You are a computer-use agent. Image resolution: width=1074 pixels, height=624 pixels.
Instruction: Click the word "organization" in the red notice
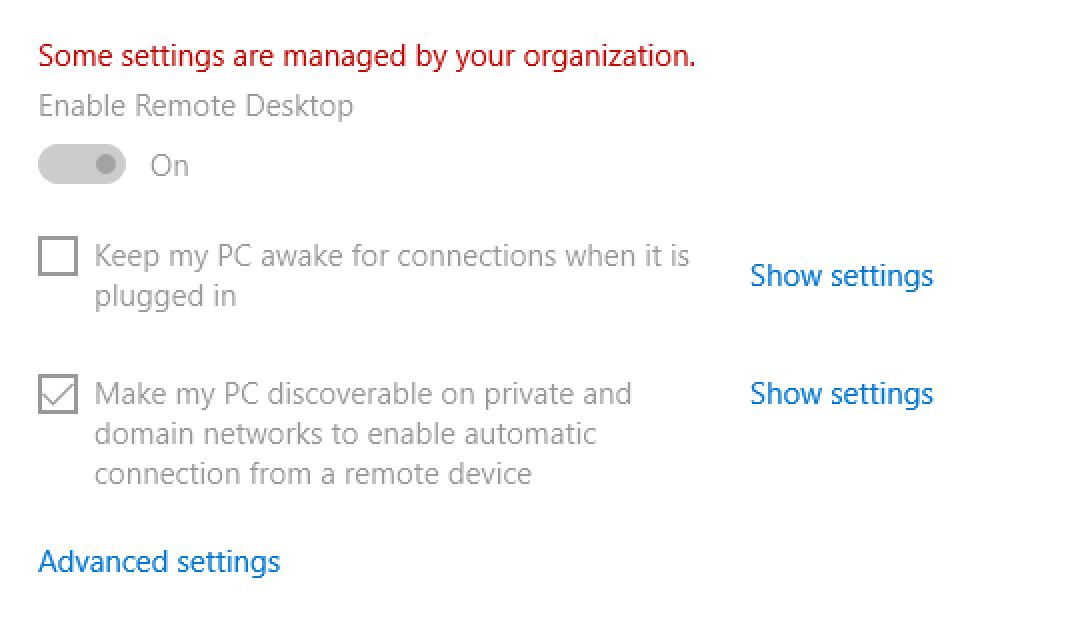coord(609,57)
